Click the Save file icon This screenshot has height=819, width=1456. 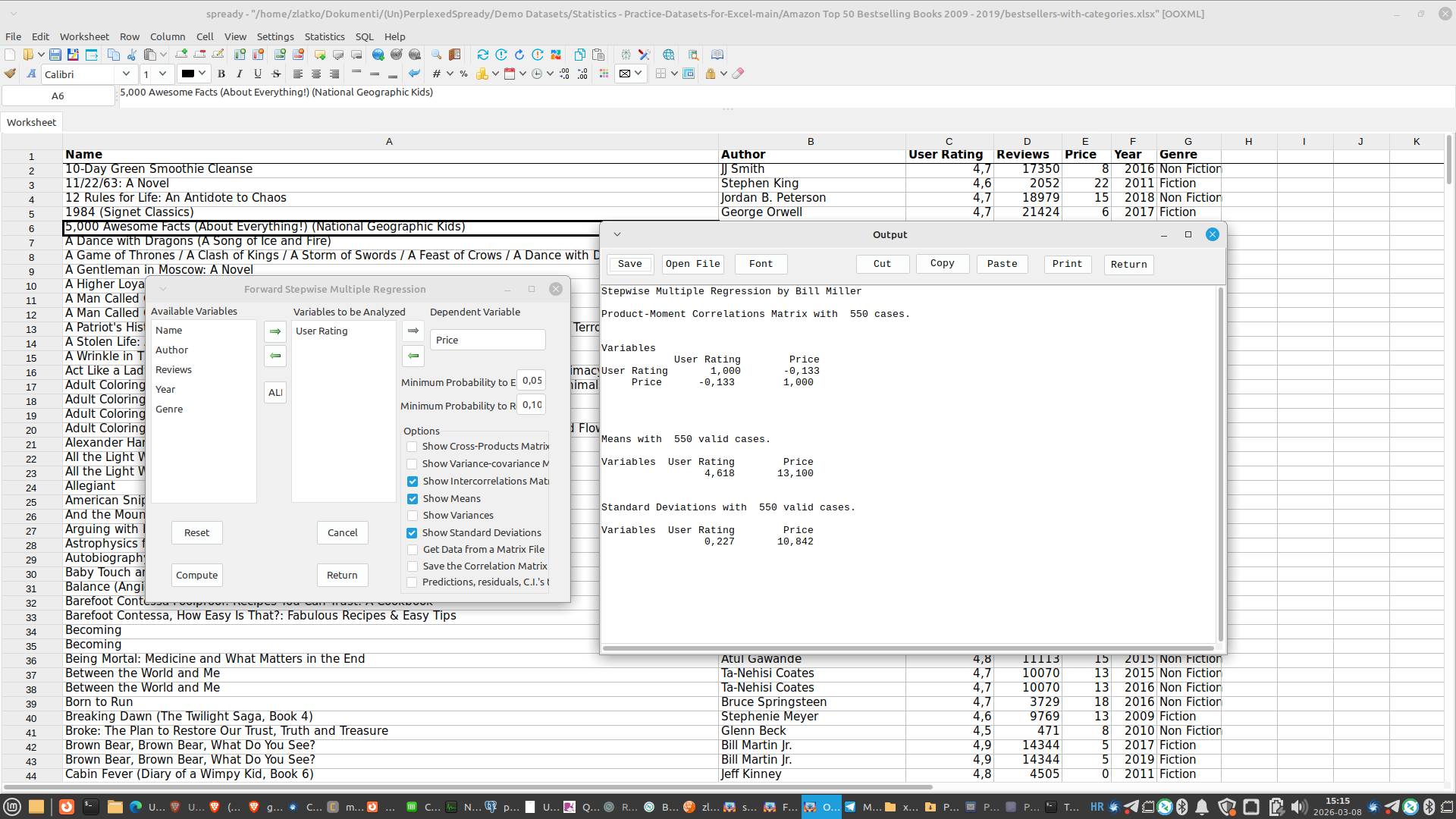coord(55,55)
